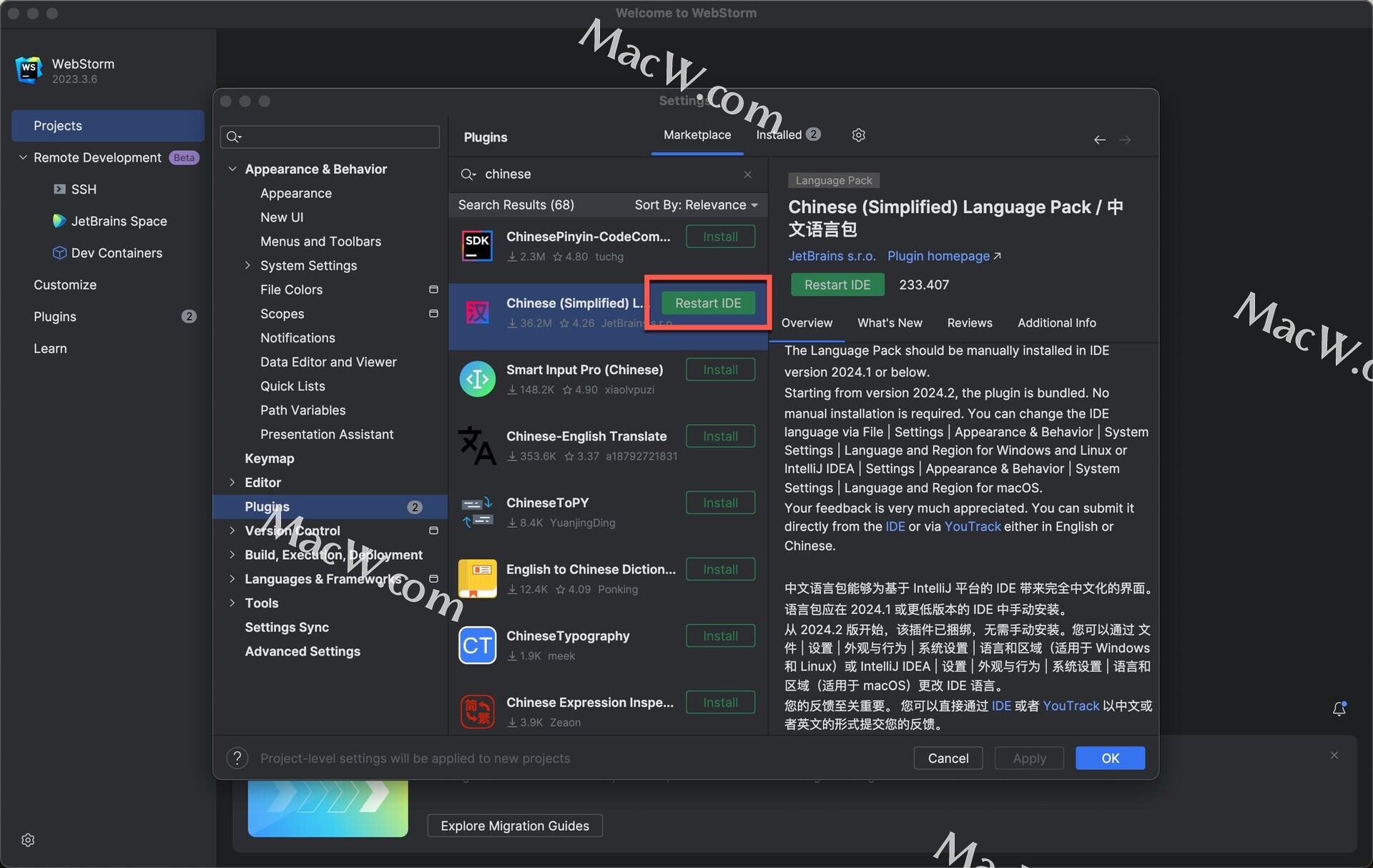Select ChineseTypography CT plugin icon

[477, 645]
